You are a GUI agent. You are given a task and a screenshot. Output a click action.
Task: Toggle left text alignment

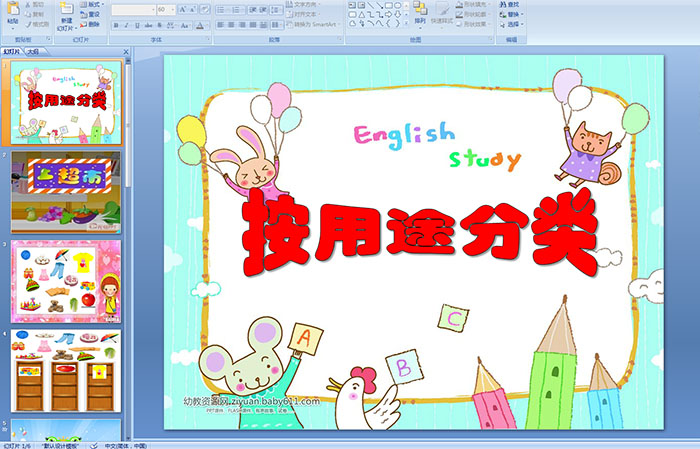[x=220, y=25]
